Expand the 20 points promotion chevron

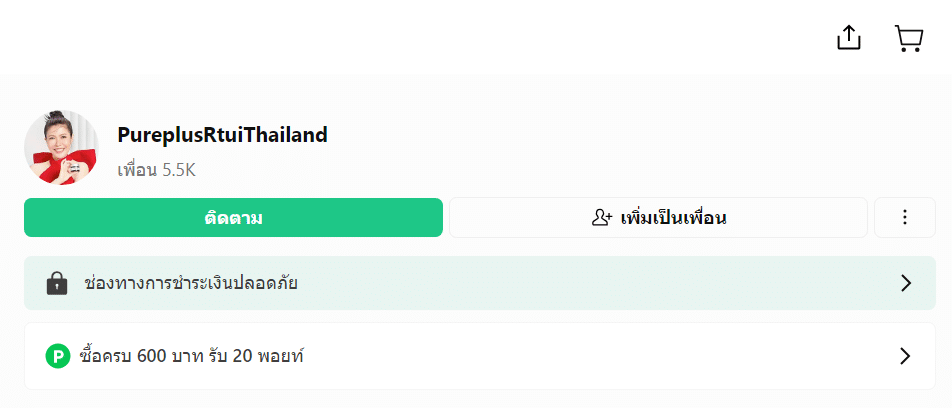[x=905, y=356]
